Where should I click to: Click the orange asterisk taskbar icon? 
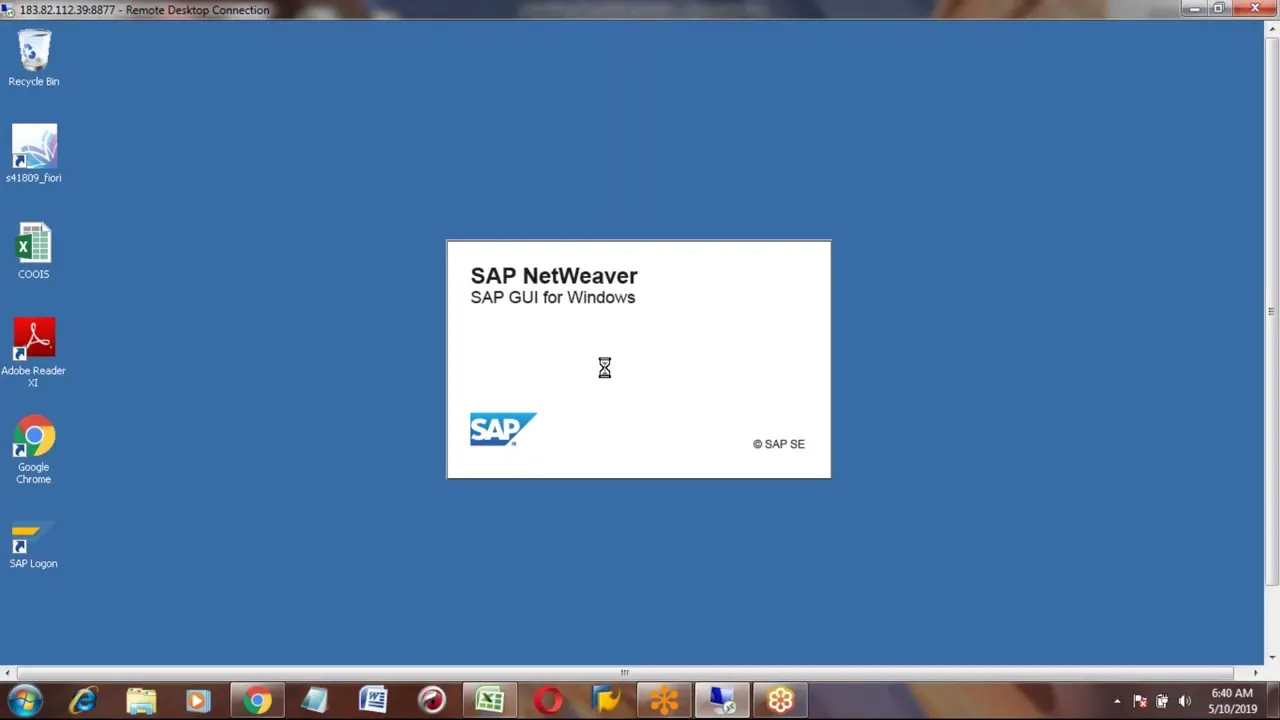point(664,701)
